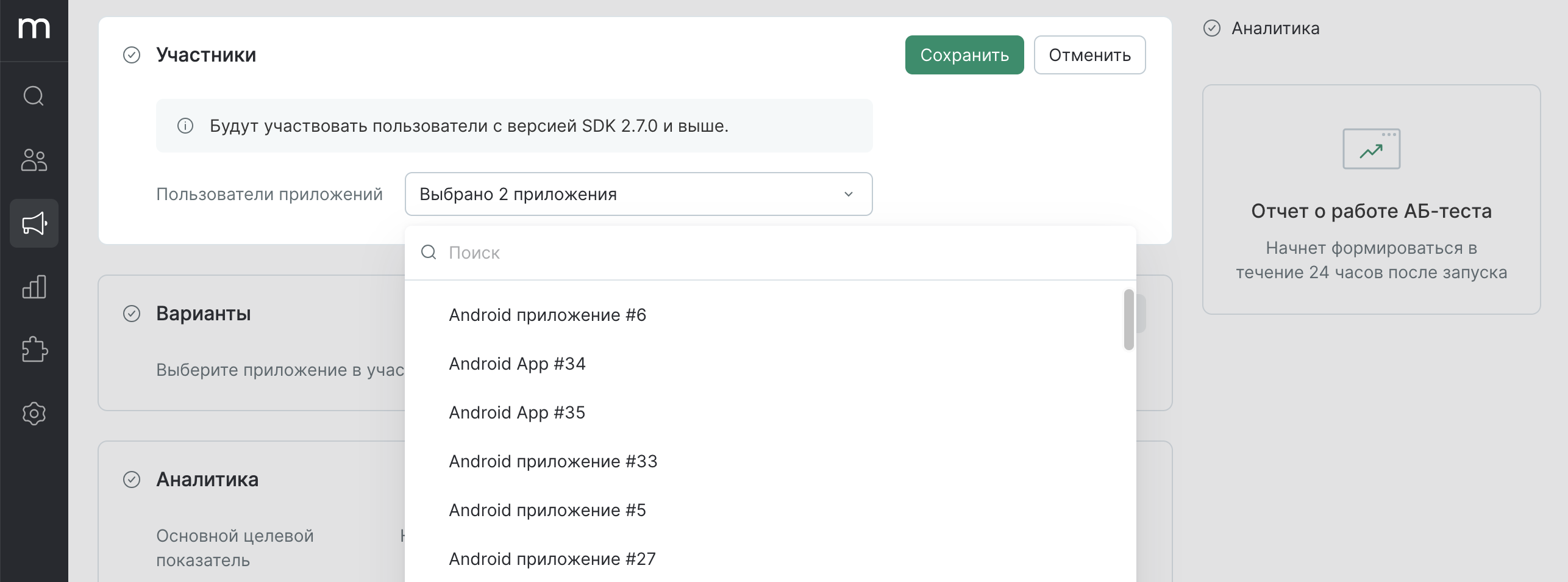Screen dimensions: 1568x582
Task: Open the Варианты section heading
Action: click(204, 314)
